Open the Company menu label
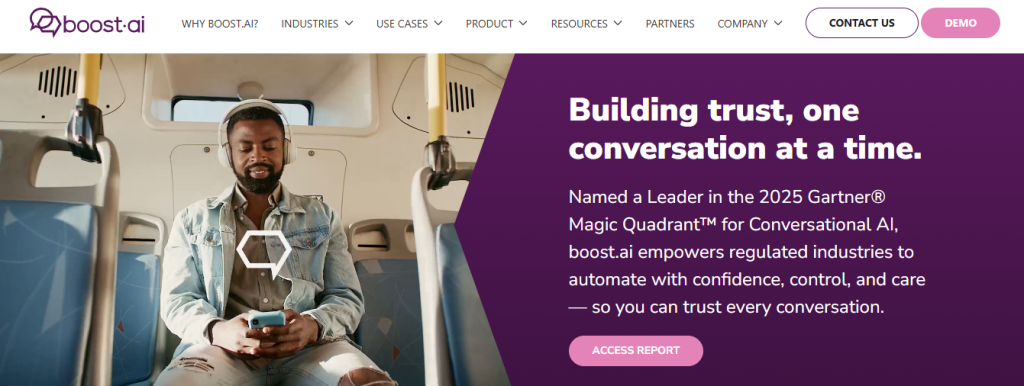The width and height of the screenshot is (1024, 386). coord(743,24)
